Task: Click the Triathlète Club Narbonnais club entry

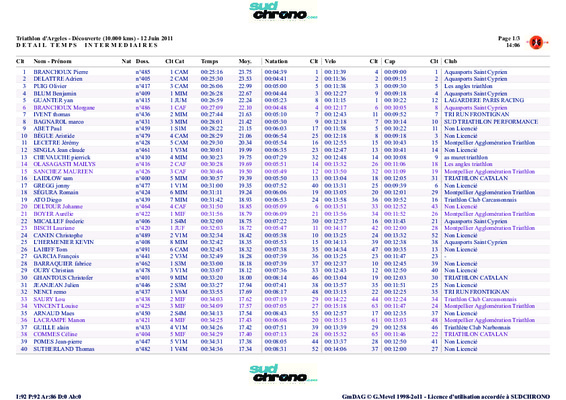Action: tap(477, 327)
